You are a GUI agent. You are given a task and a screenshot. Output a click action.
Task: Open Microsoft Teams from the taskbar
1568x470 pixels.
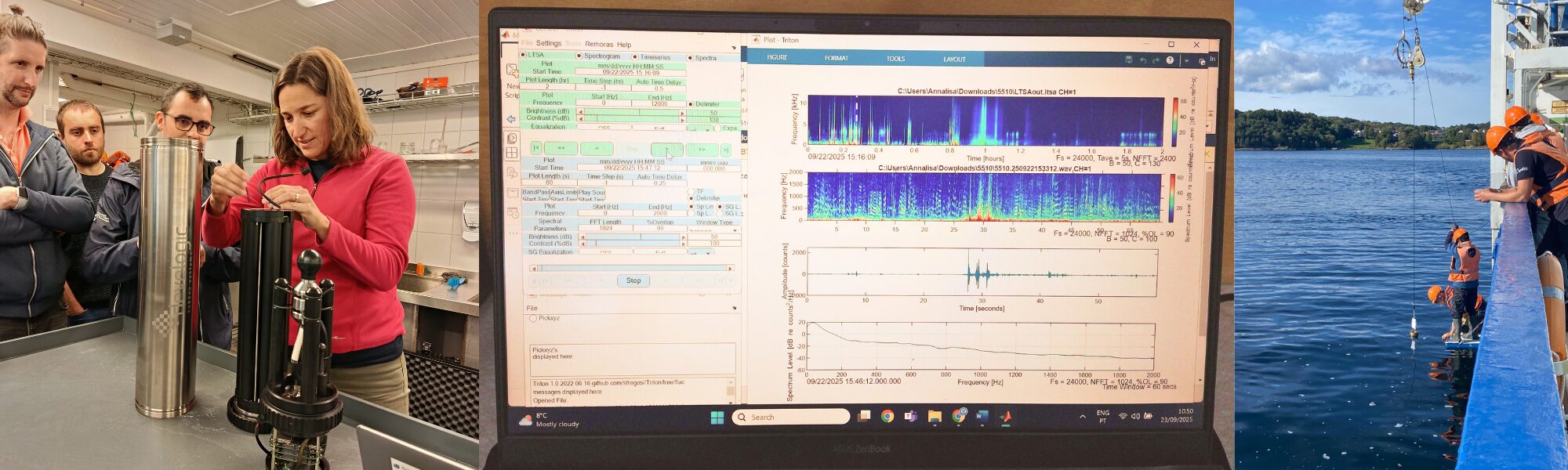pyautogui.click(x=910, y=417)
